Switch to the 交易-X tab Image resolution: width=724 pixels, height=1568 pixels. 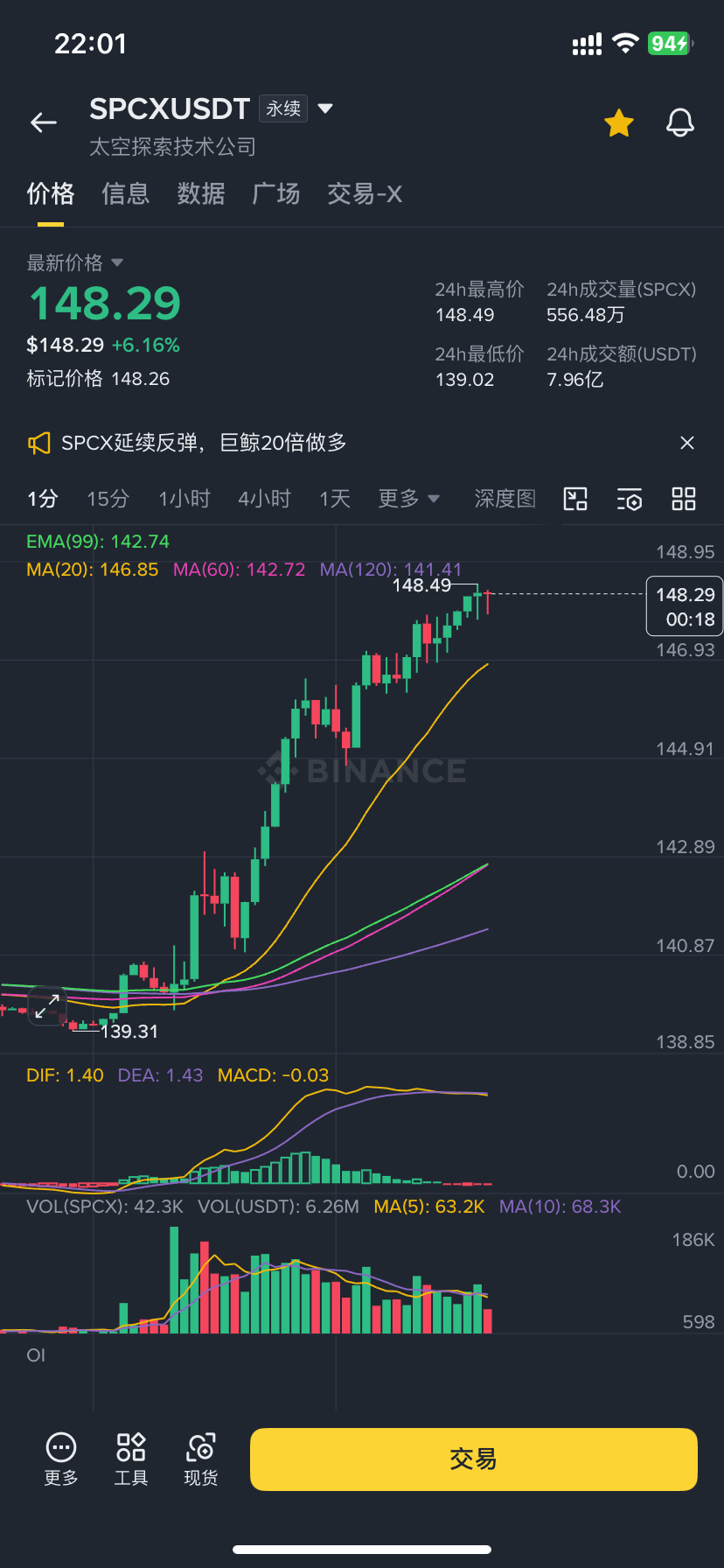(x=365, y=193)
